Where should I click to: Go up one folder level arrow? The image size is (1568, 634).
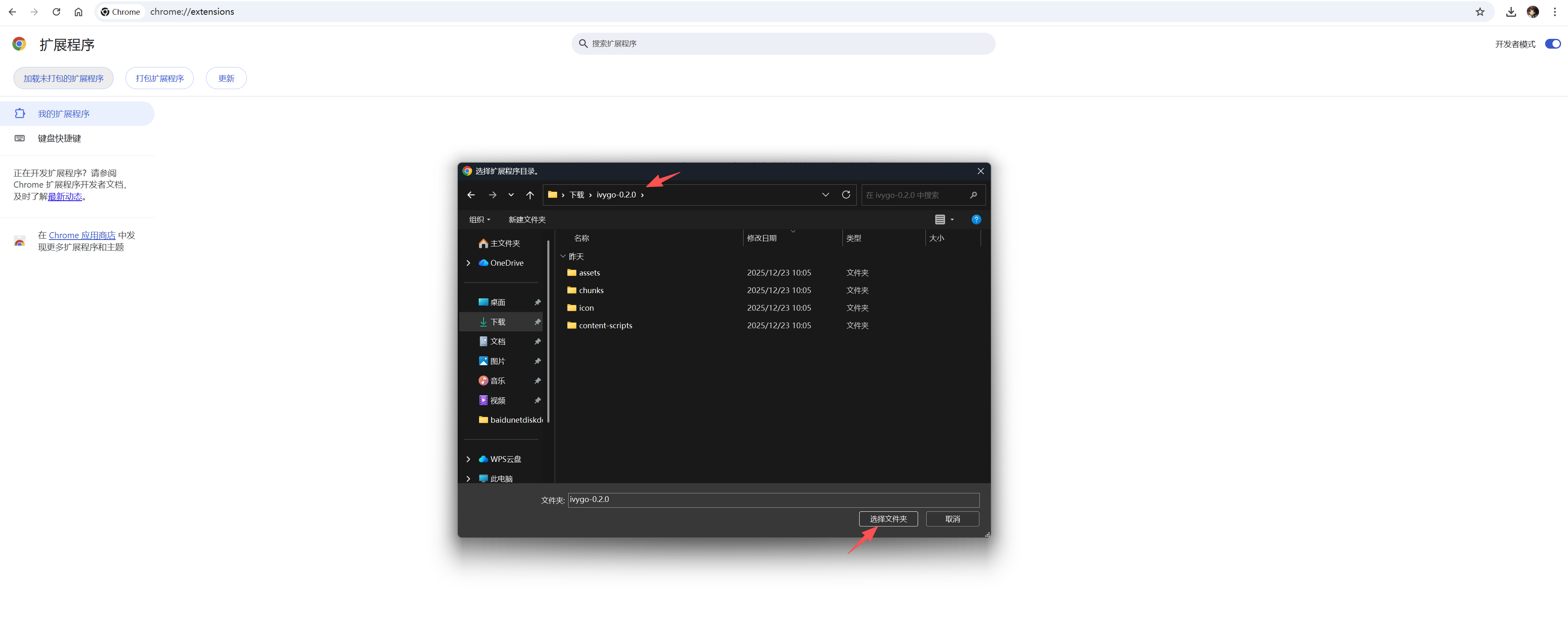530,195
